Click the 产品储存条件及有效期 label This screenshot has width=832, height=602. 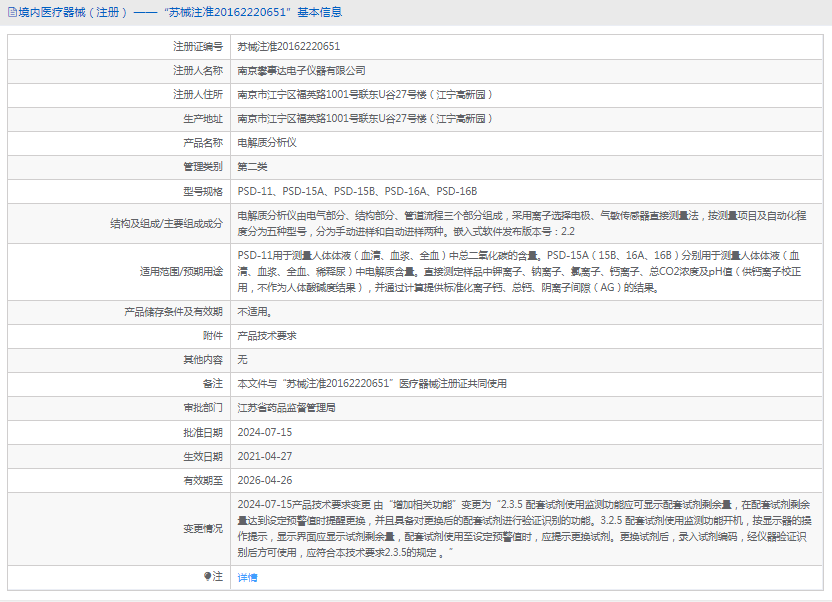coord(174,312)
